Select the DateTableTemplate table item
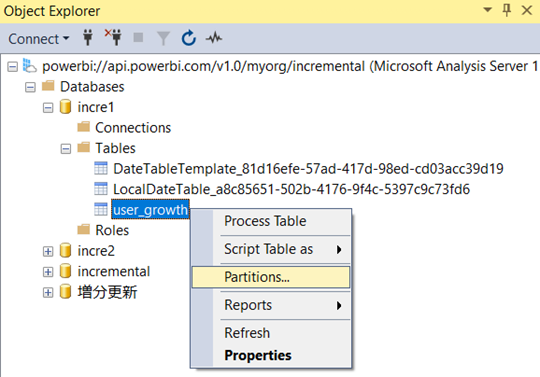The image size is (540, 377). [x=308, y=169]
